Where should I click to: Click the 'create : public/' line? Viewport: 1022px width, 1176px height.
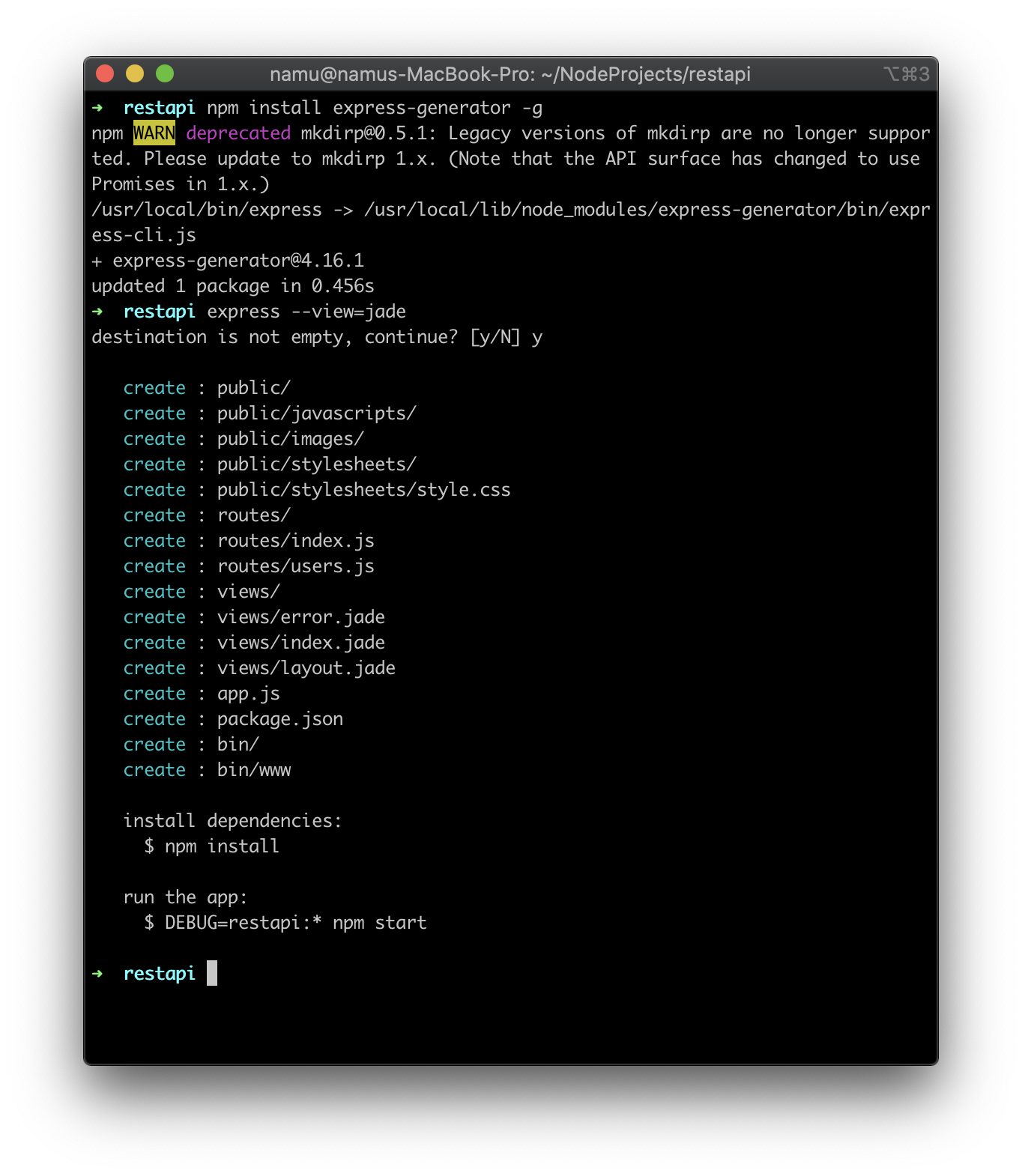(x=207, y=388)
